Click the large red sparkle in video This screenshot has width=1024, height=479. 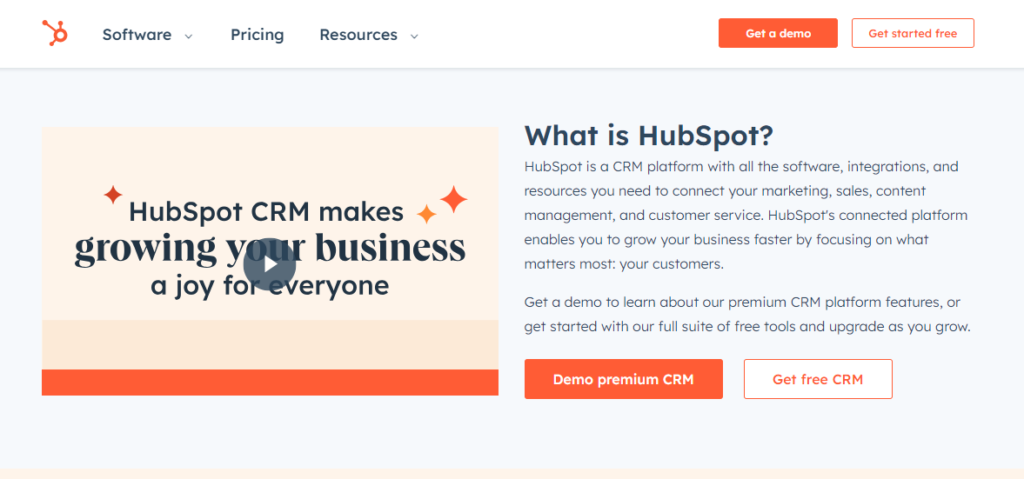(454, 199)
